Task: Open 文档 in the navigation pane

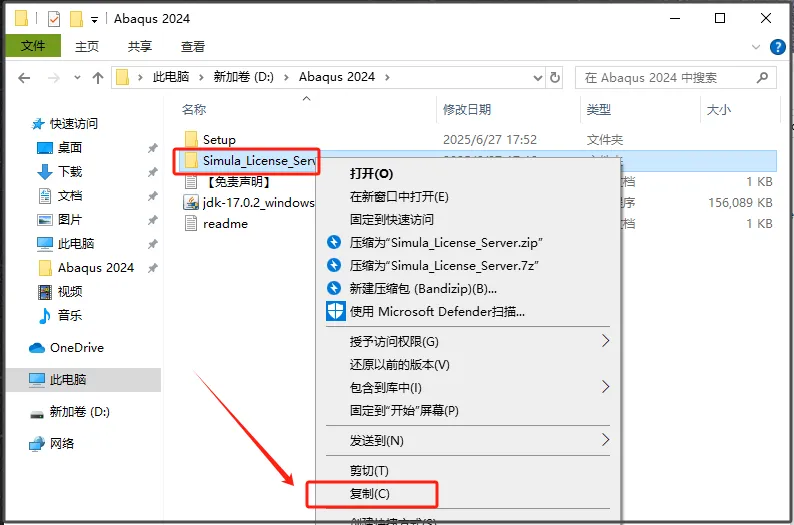Action: (69, 195)
